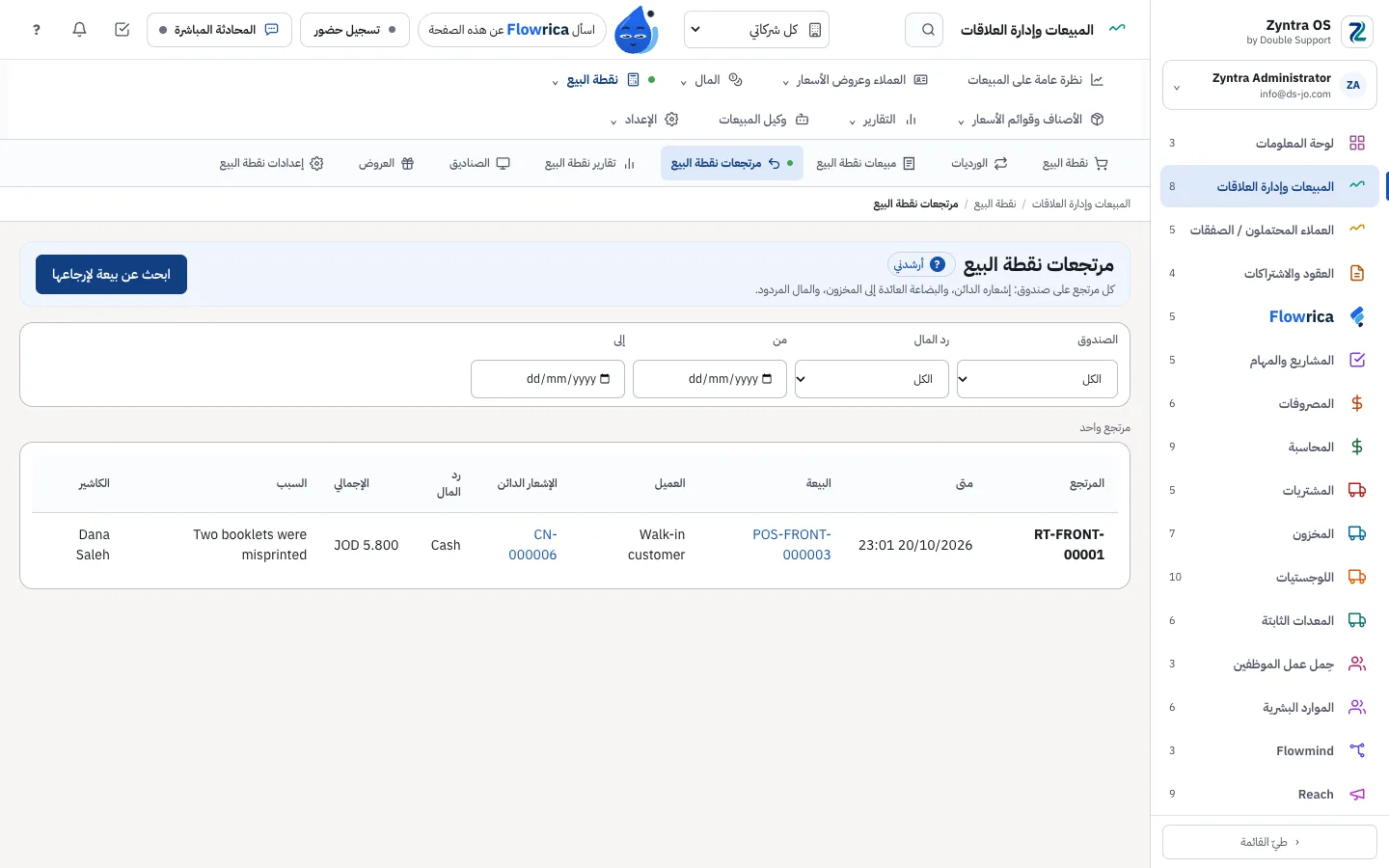Click the المخزون truck icon
Image resolution: width=1389 pixels, height=868 pixels.
pyautogui.click(x=1357, y=533)
